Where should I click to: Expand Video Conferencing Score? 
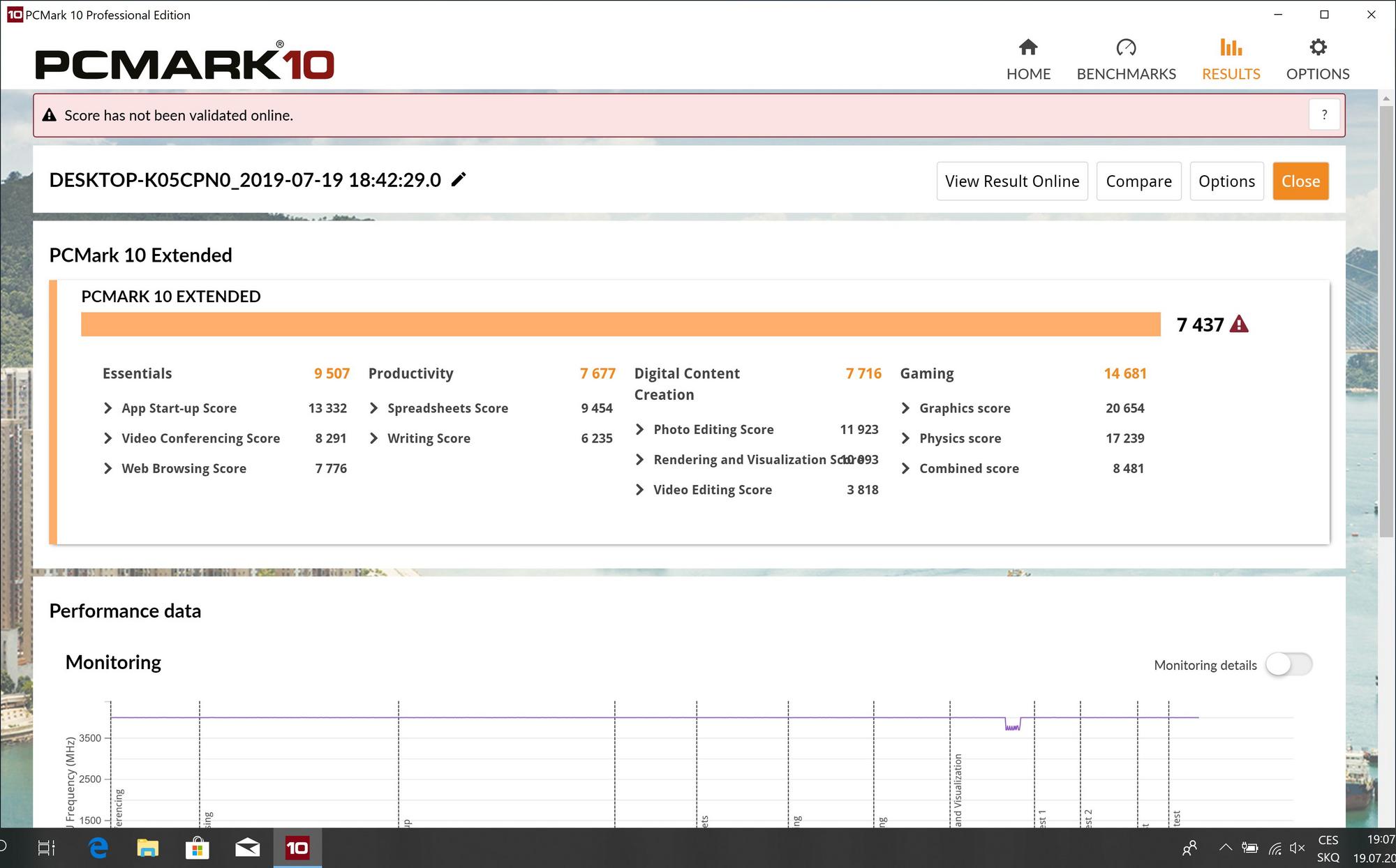tap(107, 438)
